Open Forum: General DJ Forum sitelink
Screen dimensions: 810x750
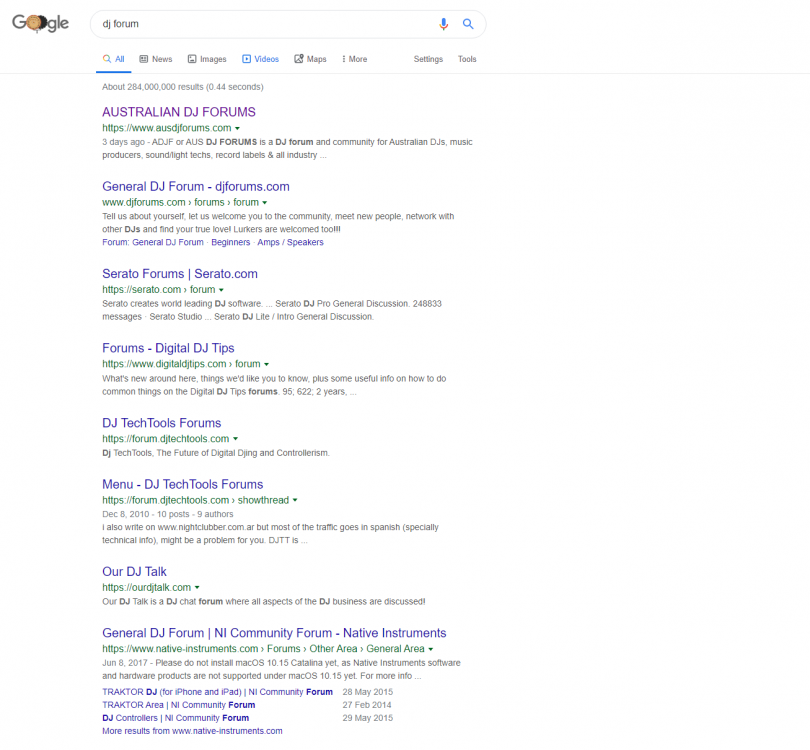(153, 242)
